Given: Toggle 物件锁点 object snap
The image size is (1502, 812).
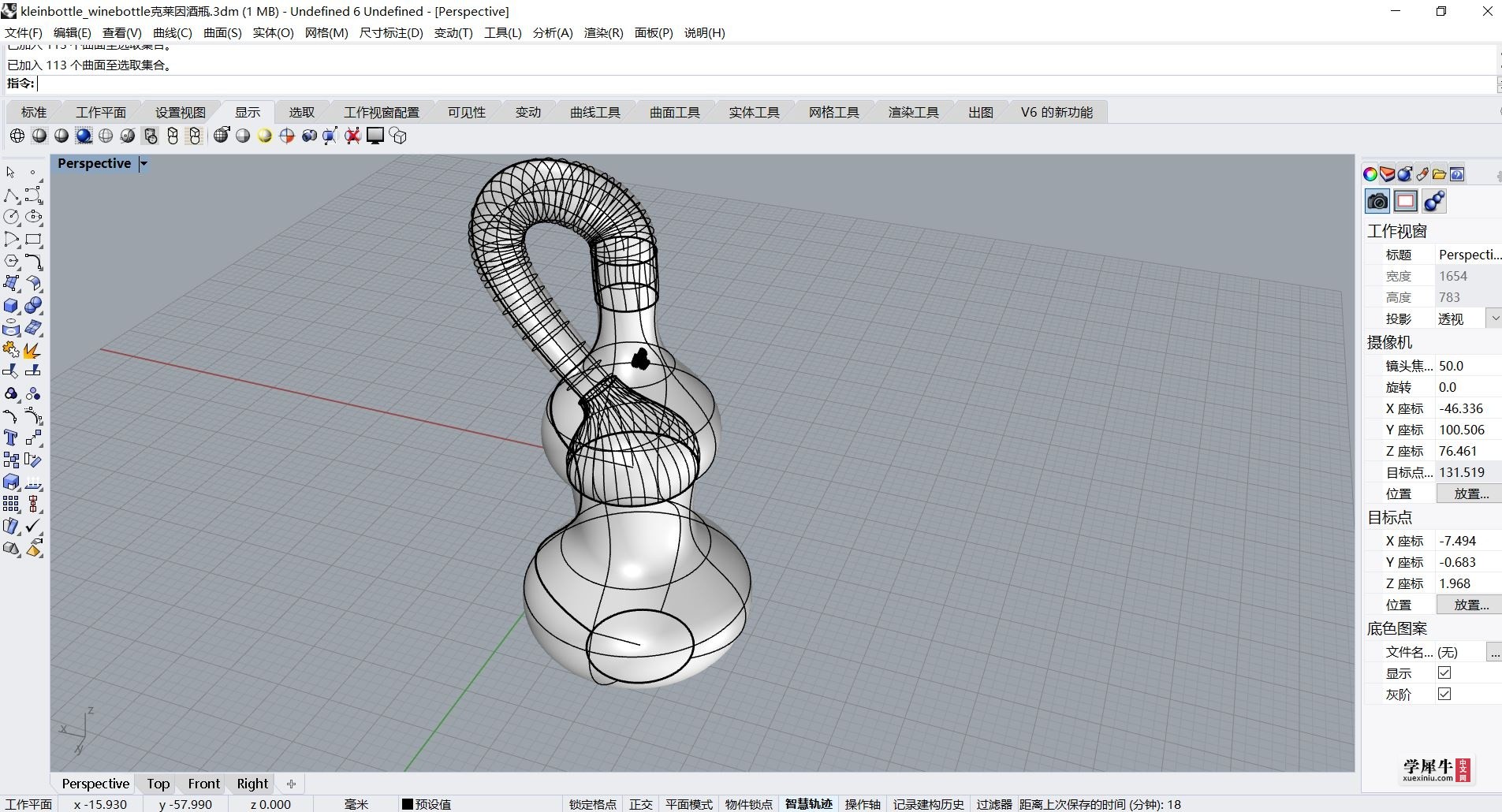Looking at the screenshot, I should coord(749,804).
